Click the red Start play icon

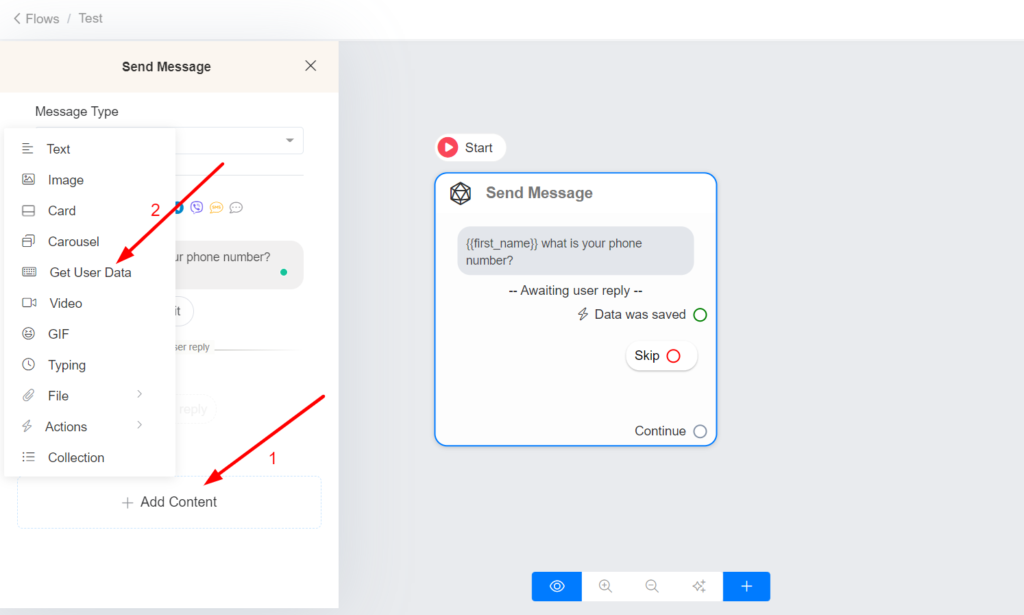pos(447,148)
